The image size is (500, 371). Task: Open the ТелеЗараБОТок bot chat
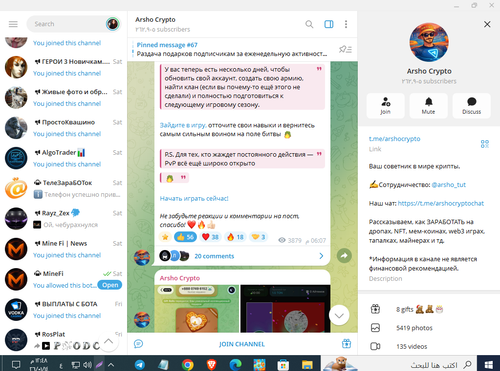[63, 189]
